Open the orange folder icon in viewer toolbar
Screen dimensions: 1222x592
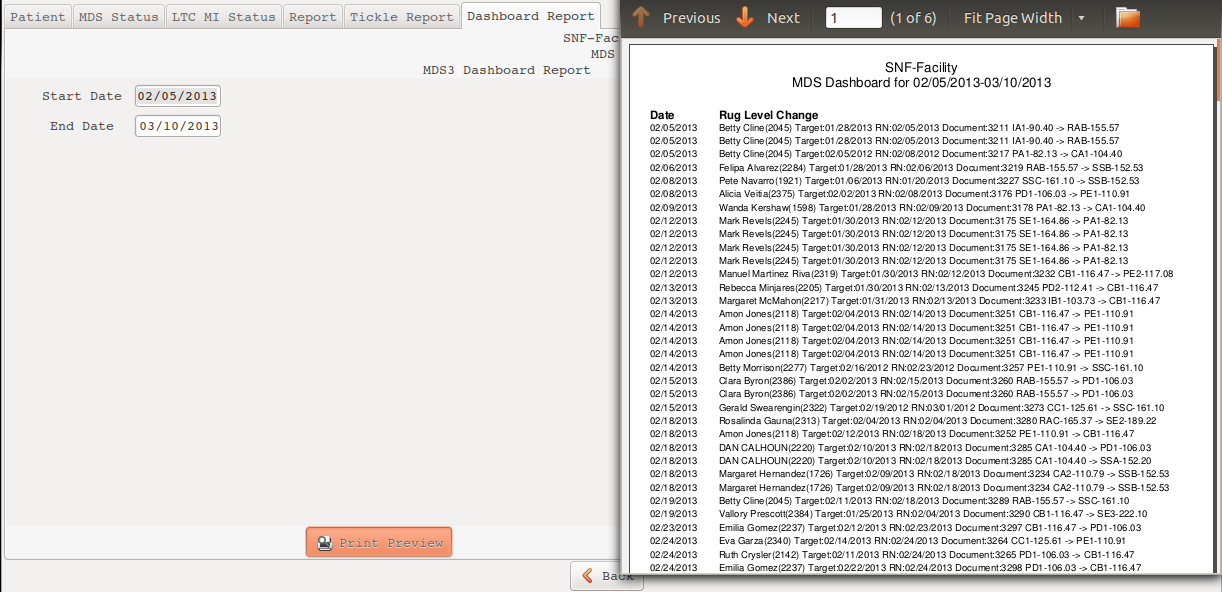[1128, 18]
